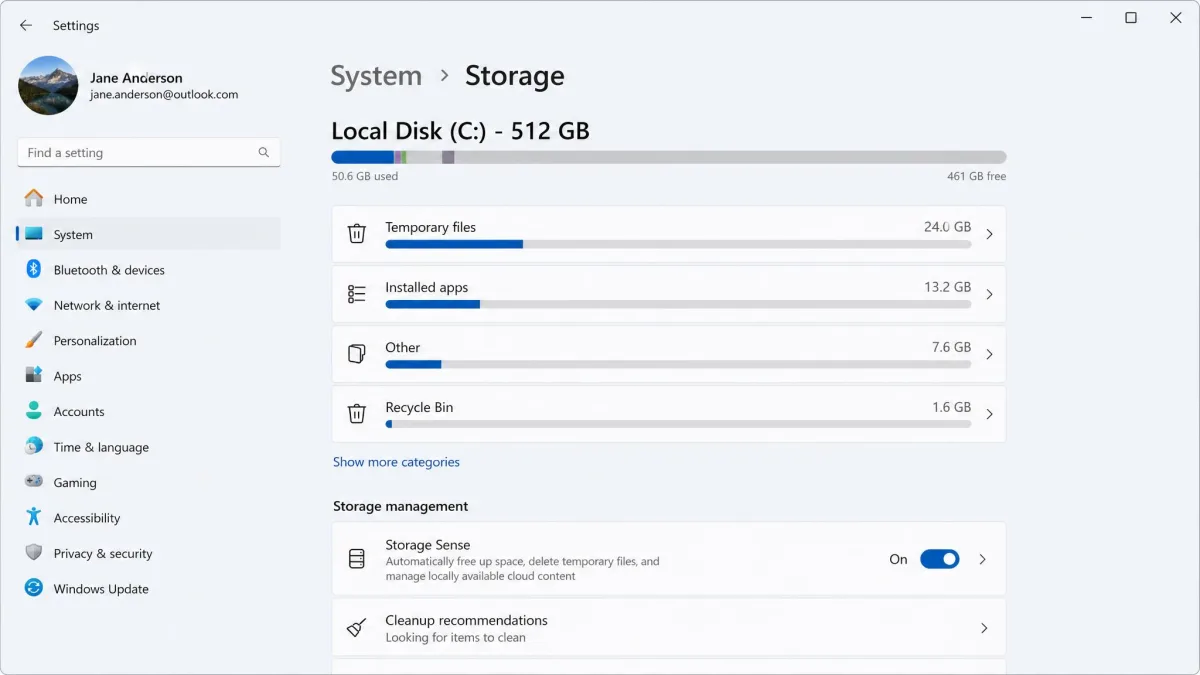This screenshot has height=675, width=1200.
Task: Maximize the Settings window
Action: point(1131,18)
